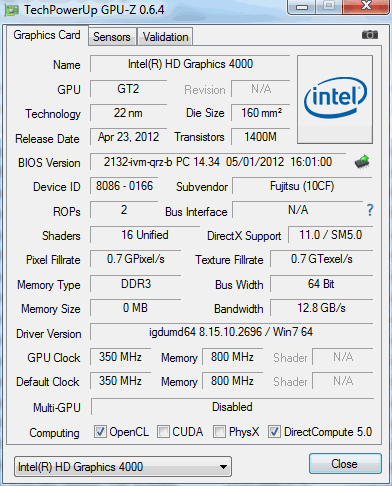Image resolution: width=392 pixels, height=486 pixels.
Task: Switch to the Validation tab
Action: (165, 37)
